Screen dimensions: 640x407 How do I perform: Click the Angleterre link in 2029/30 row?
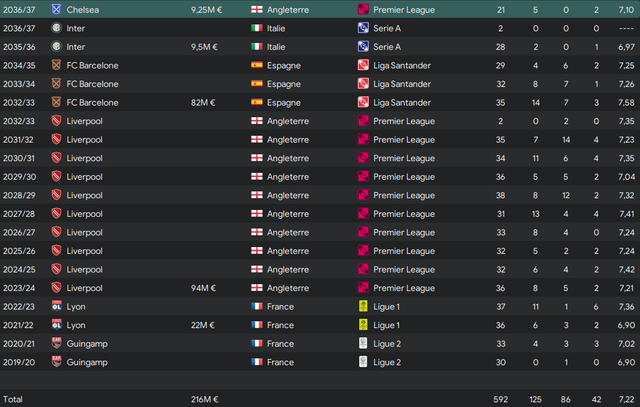coord(288,177)
